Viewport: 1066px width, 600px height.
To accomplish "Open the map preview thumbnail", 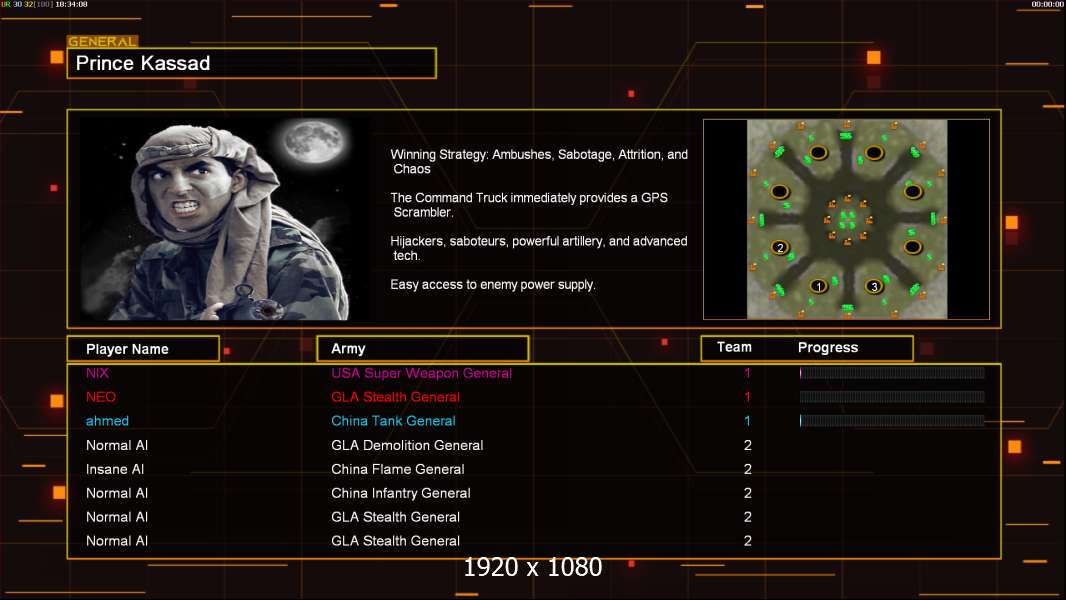I will 846,219.
